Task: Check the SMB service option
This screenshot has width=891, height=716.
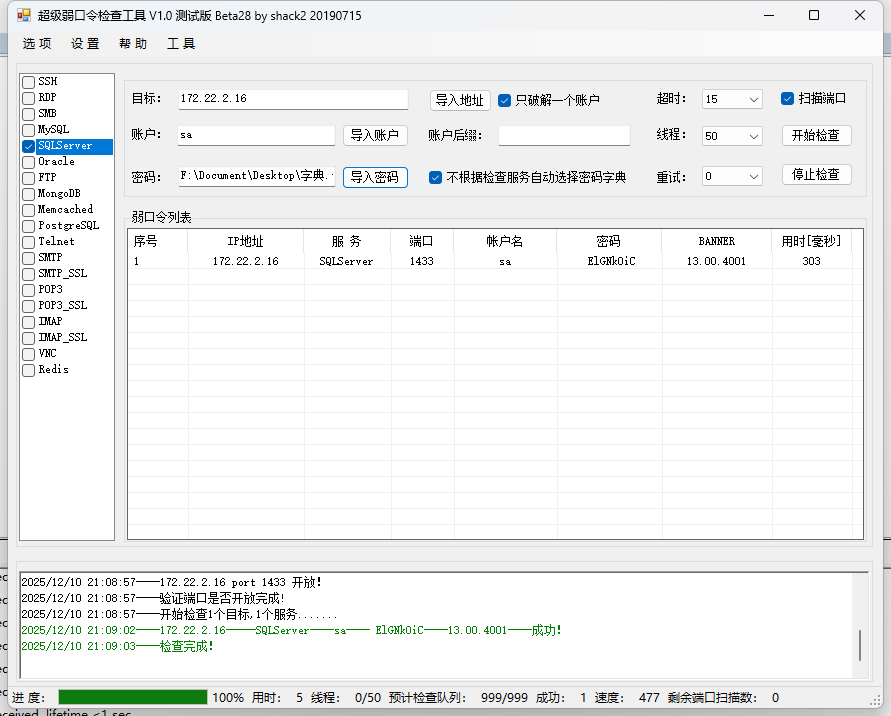Action: 28,114
